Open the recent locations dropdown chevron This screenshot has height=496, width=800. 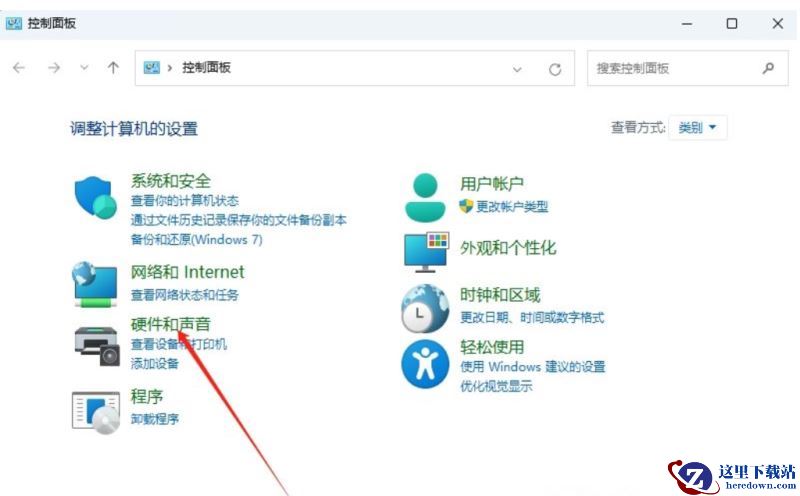[84, 68]
